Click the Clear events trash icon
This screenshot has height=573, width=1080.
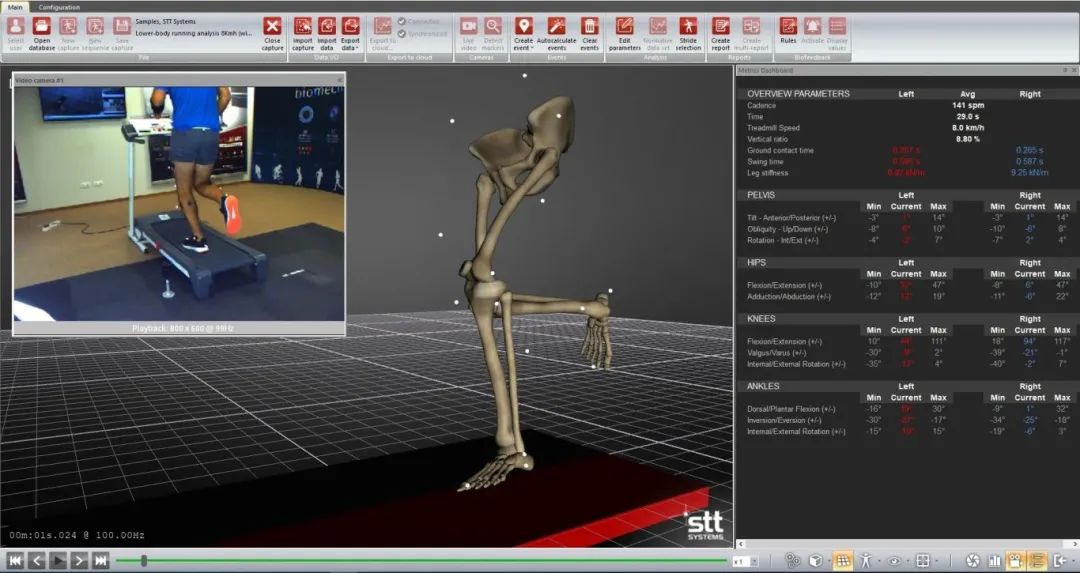pos(590,27)
